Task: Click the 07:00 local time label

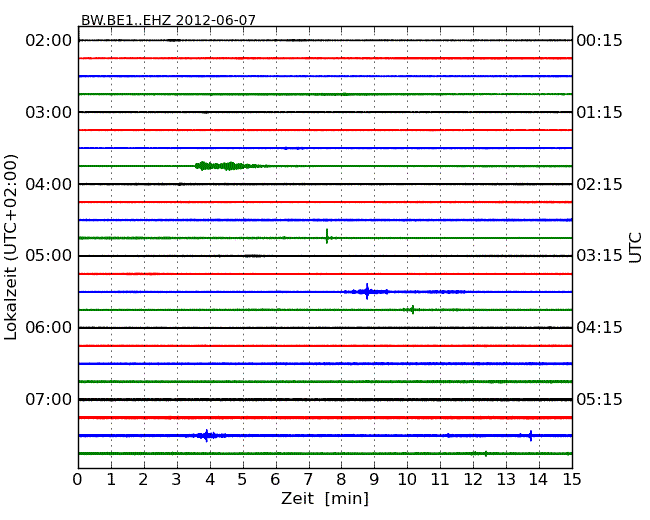Action: 49,400
